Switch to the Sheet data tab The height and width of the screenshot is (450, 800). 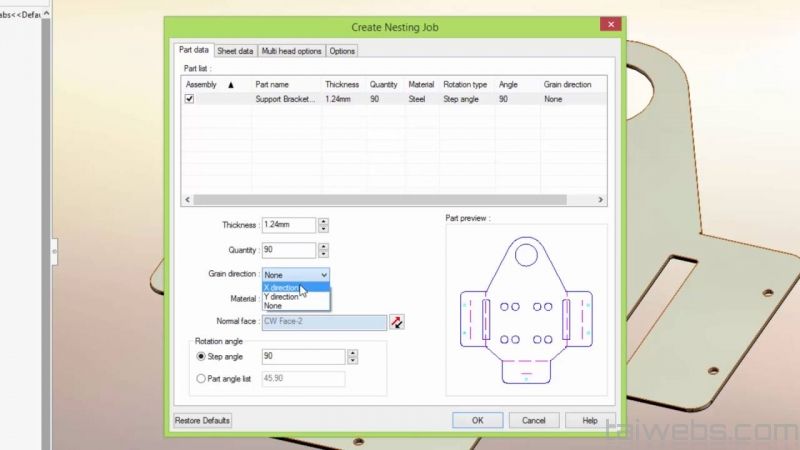coord(235,51)
